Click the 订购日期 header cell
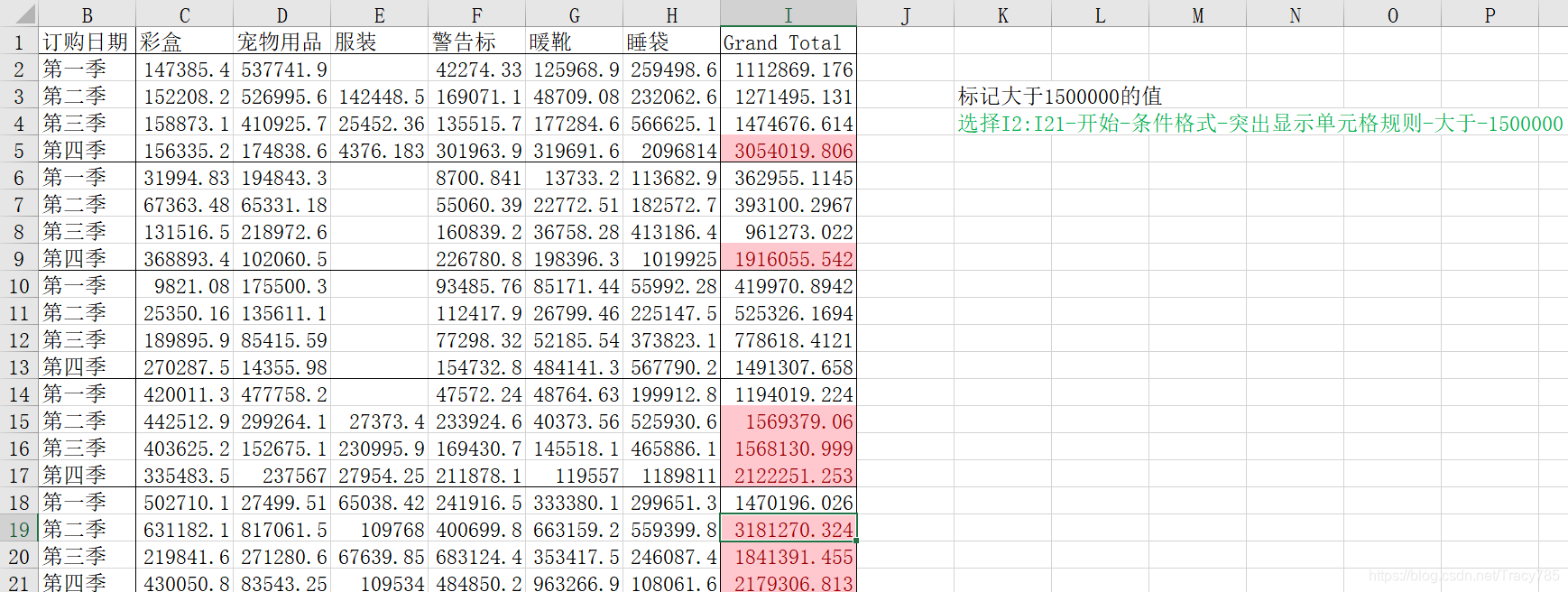This screenshot has height=592, width=1568. pyautogui.click(x=88, y=42)
